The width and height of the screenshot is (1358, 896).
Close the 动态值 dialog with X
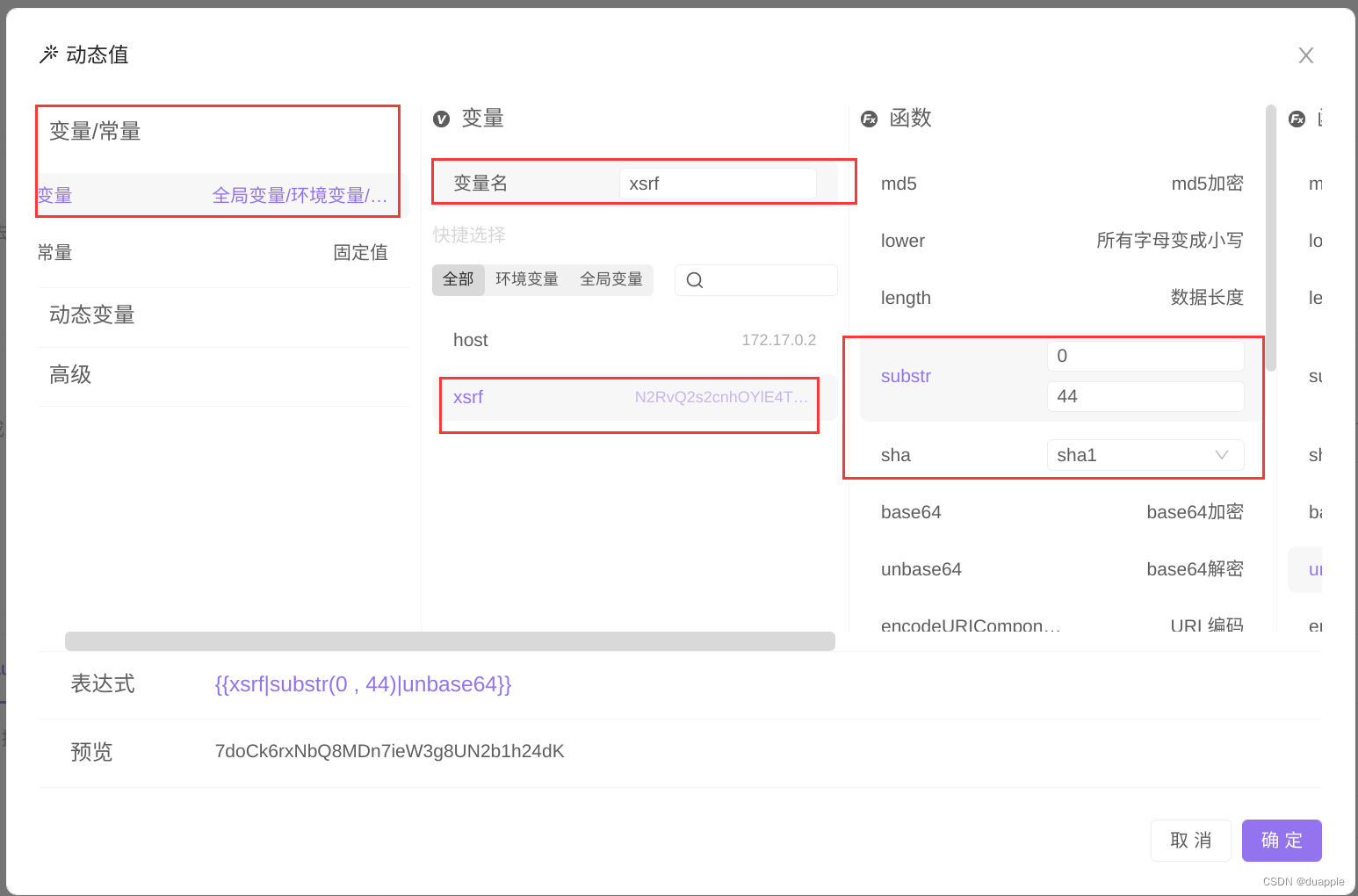point(1306,55)
